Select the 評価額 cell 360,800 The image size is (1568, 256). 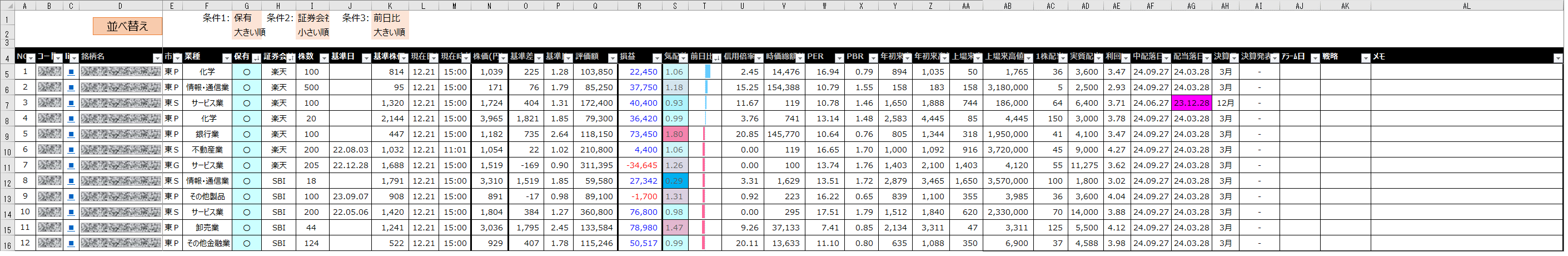pos(595,212)
